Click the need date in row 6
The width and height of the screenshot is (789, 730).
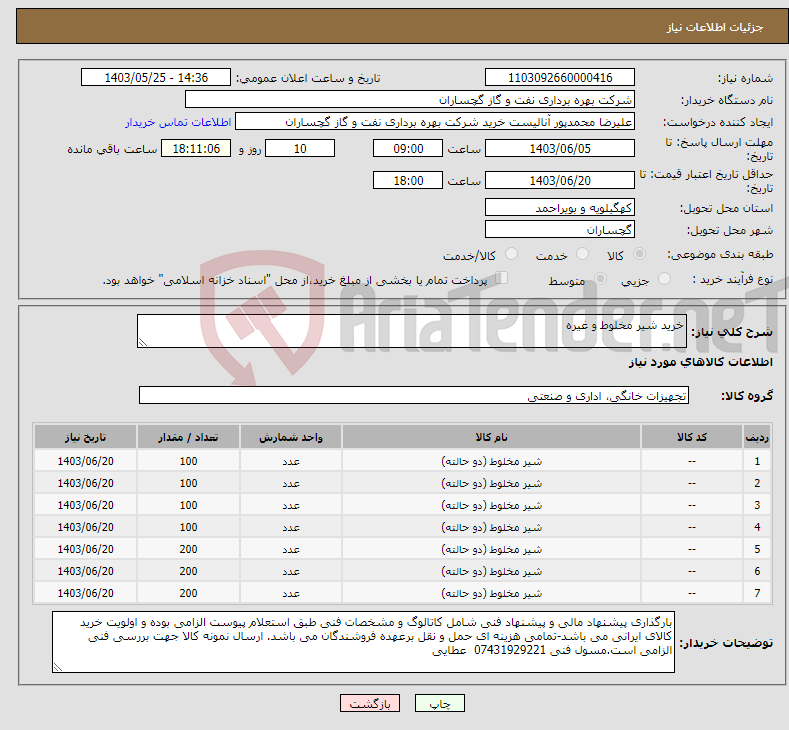tap(86, 571)
